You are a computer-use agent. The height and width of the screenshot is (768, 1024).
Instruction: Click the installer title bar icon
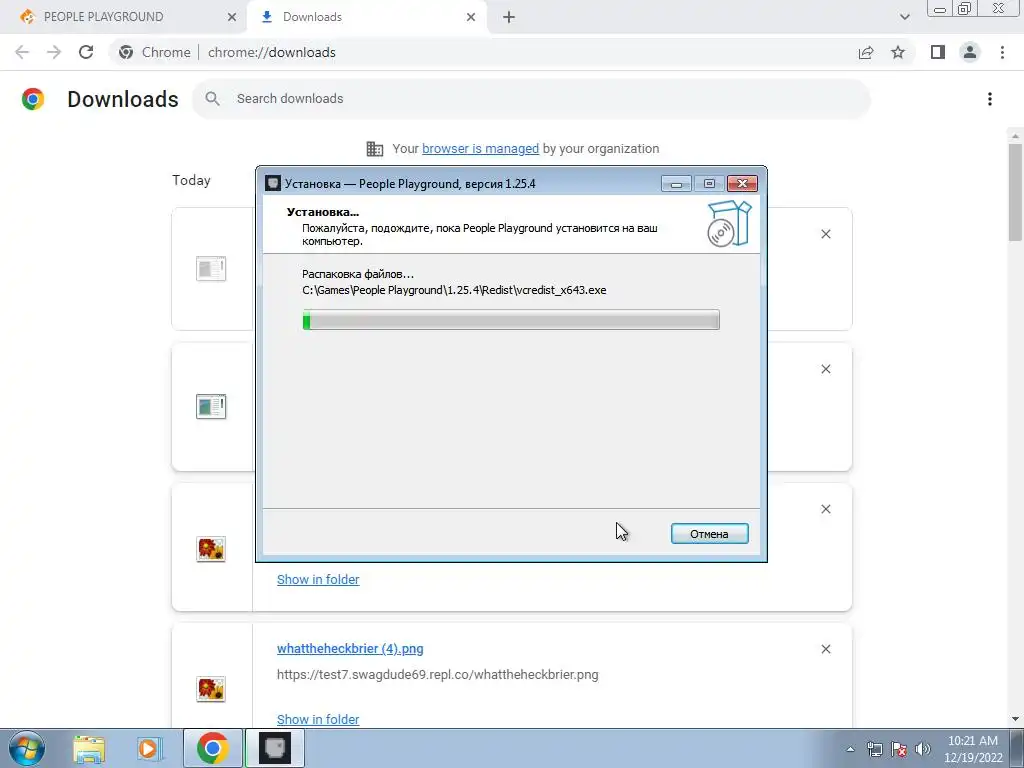point(273,184)
